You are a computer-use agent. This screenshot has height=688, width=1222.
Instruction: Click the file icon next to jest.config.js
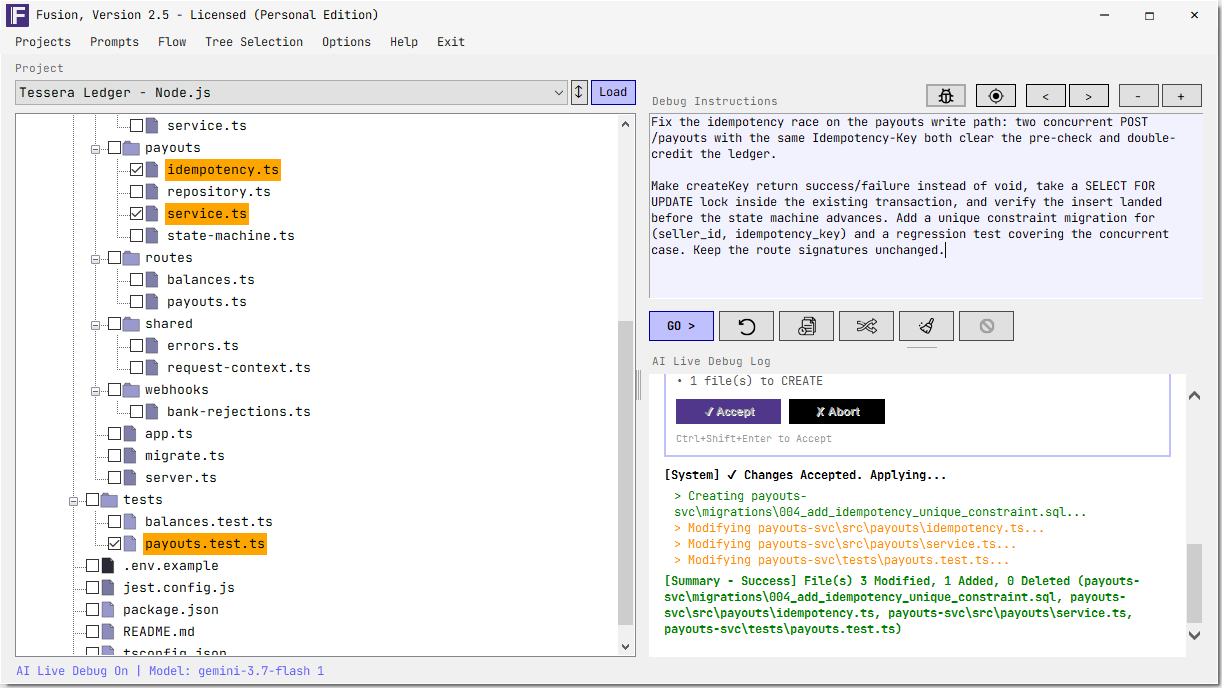click(x=108, y=588)
